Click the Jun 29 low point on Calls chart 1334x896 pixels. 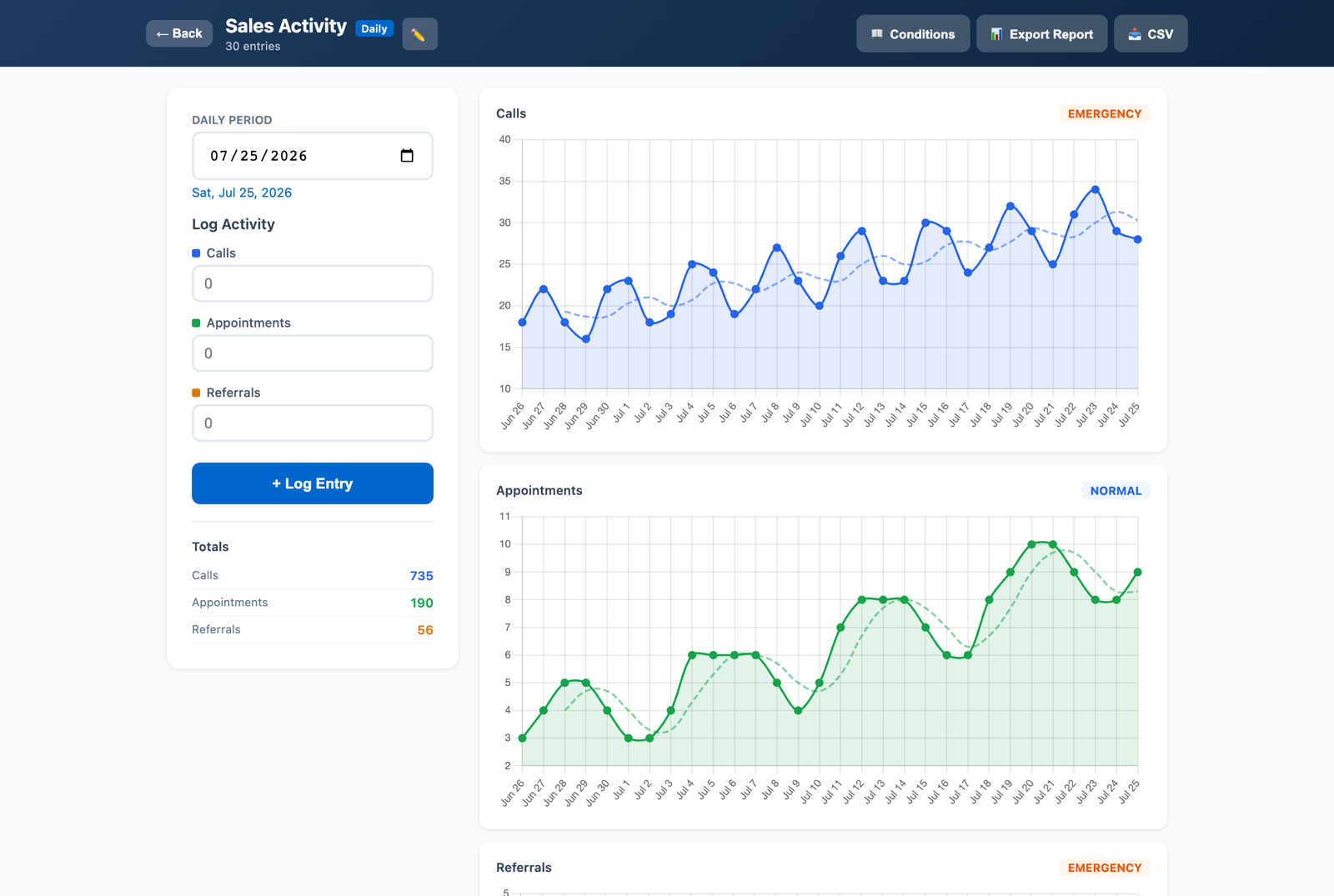point(586,339)
